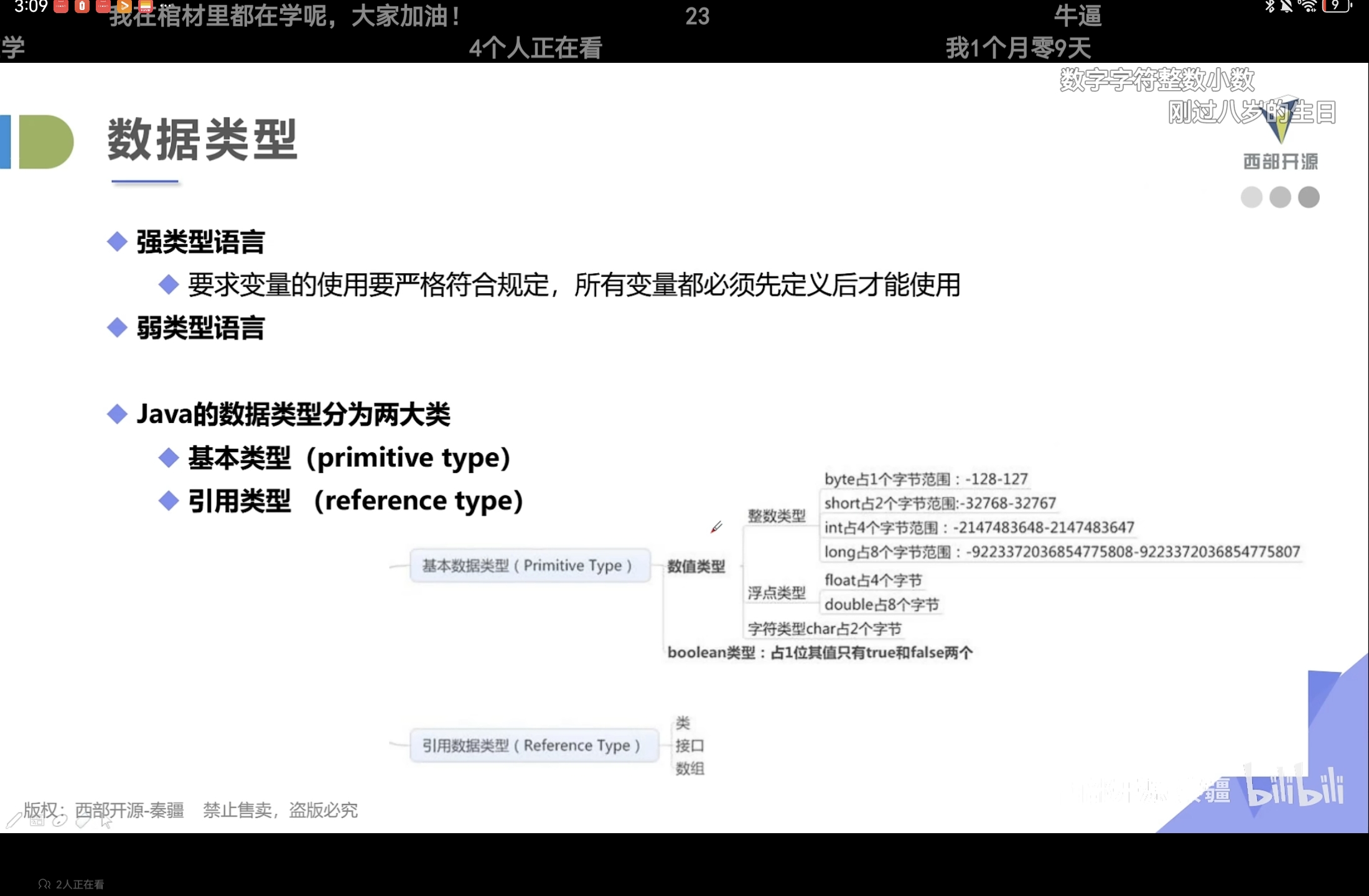Tap the battery level indicator
This screenshot has height=896, width=1369.
pos(1336,6)
